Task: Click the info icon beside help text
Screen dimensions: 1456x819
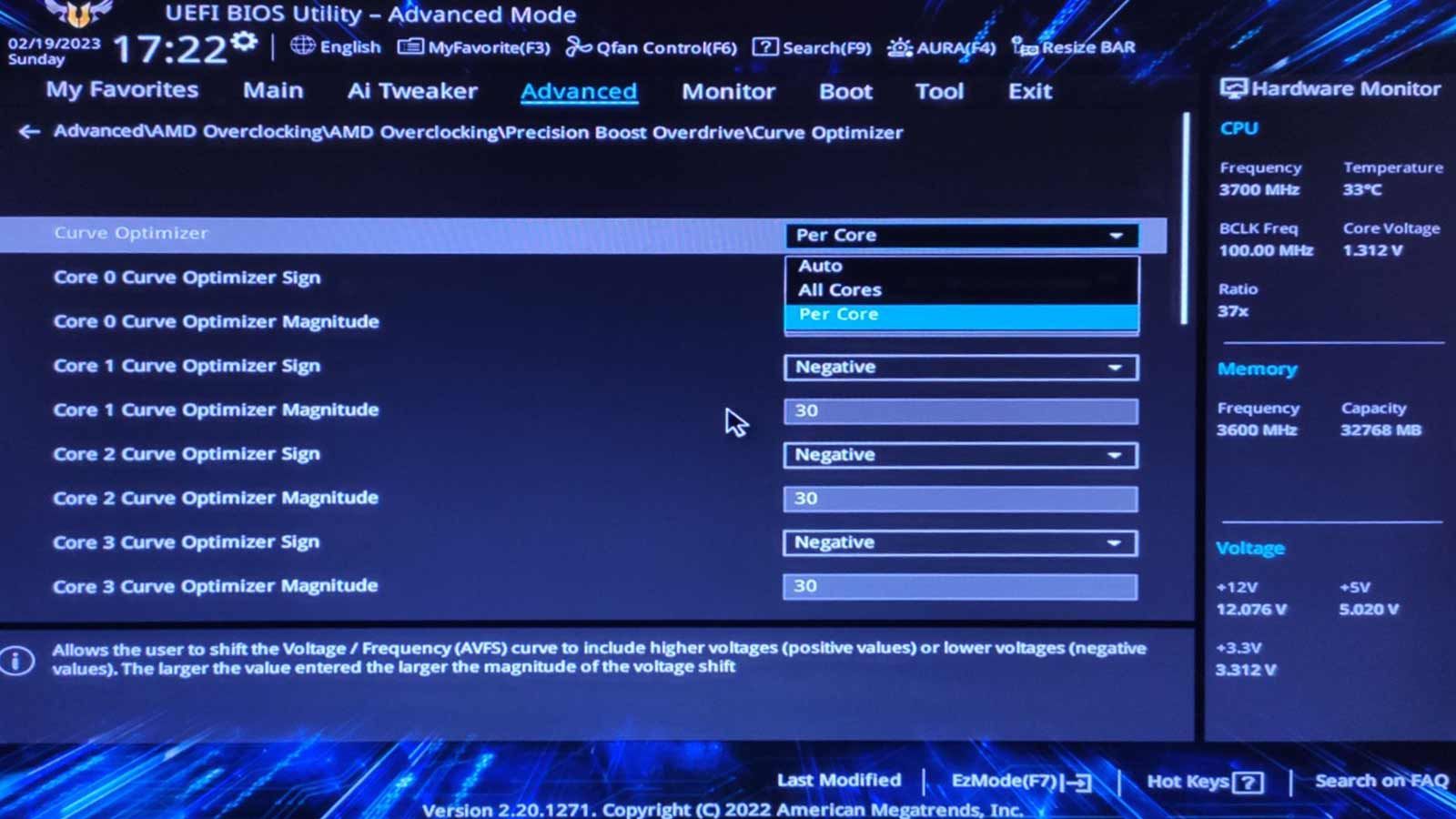Action: [17, 661]
